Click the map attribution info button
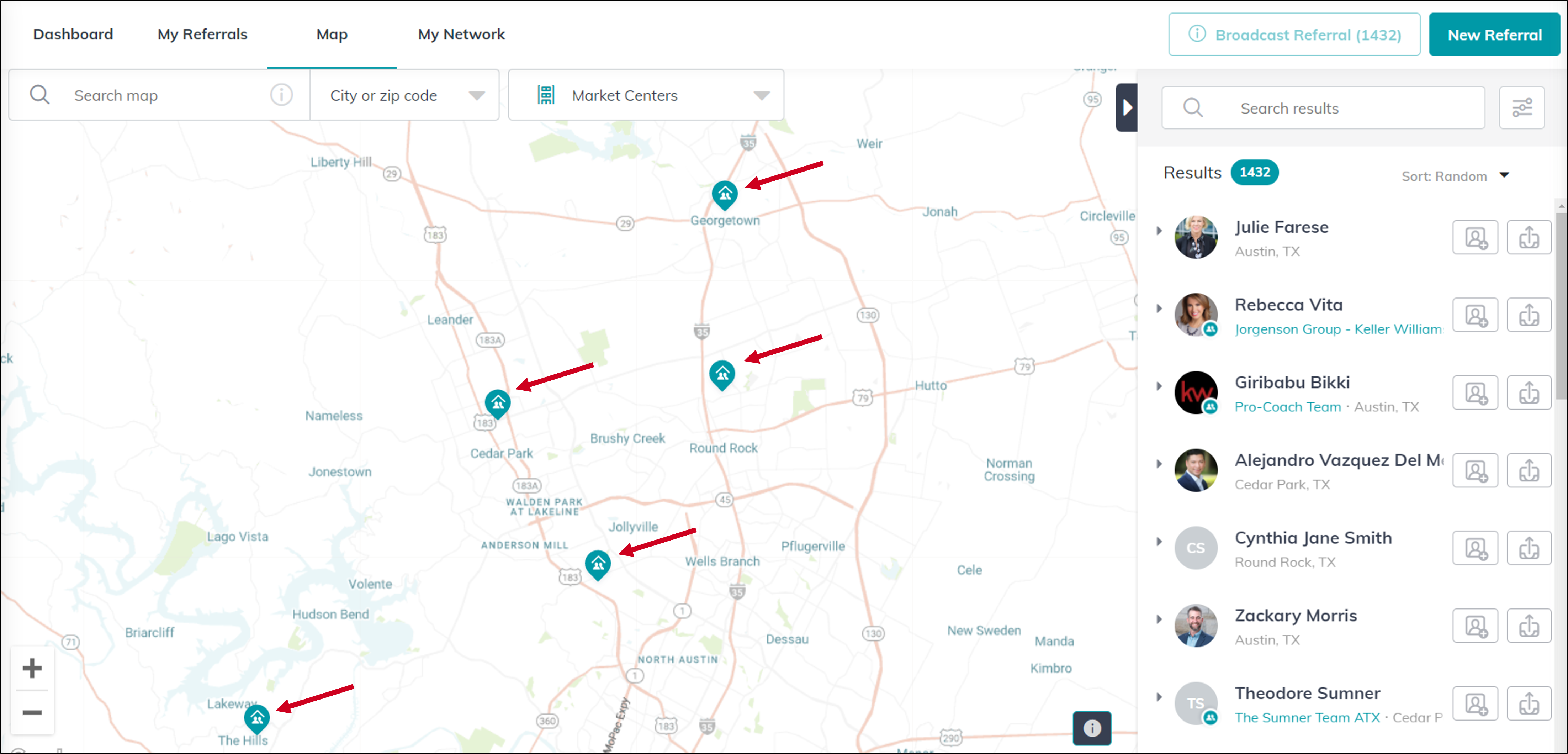 (x=1092, y=728)
